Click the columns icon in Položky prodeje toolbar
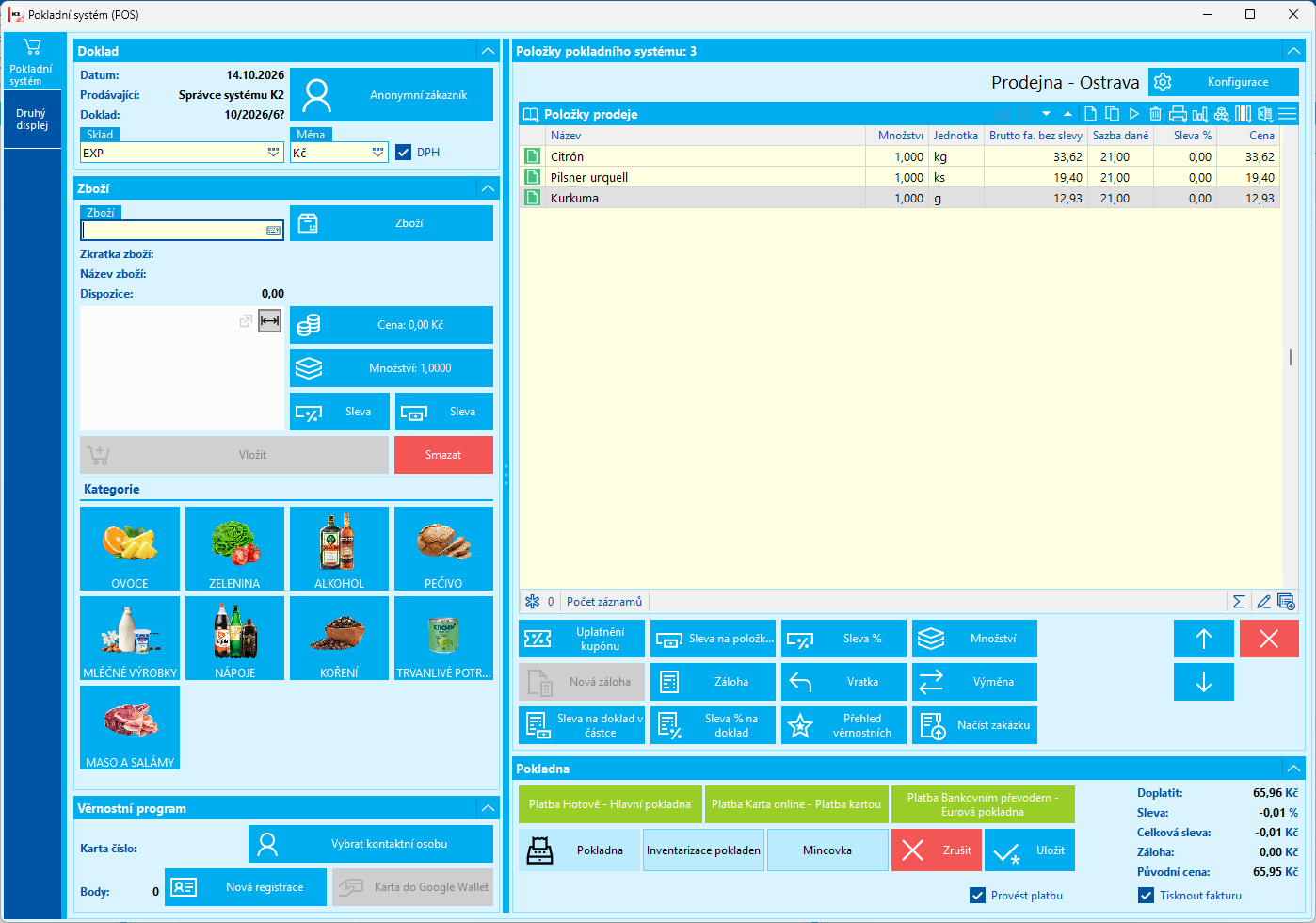This screenshot has height=923, width=1316. pos(1244,114)
